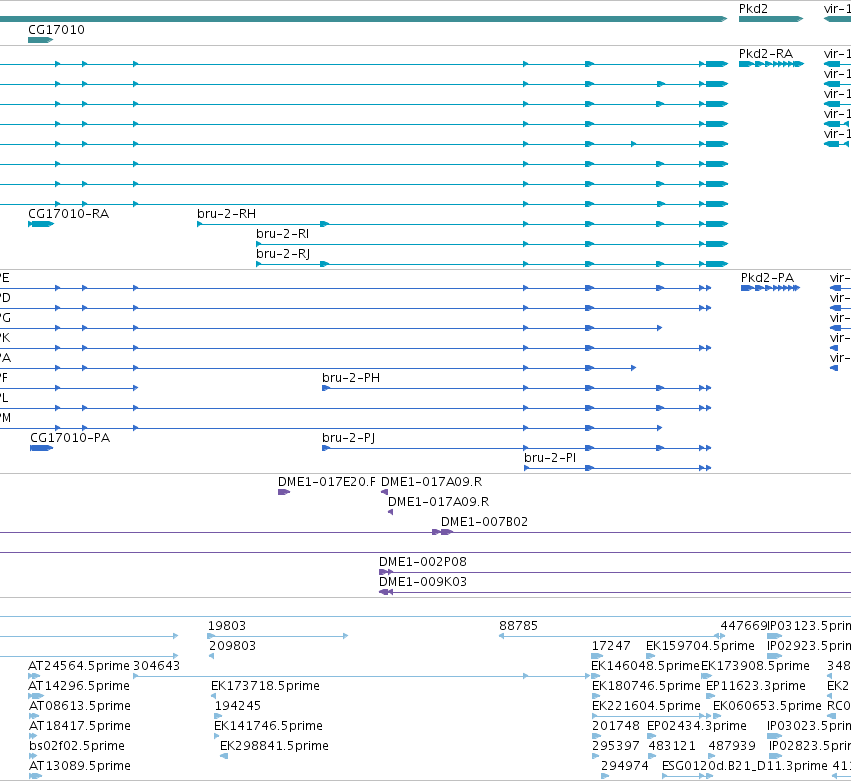This screenshot has width=851, height=781.
Task: Click the Pkd2-RA transcript label
Action: pyautogui.click(x=766, y=54)
